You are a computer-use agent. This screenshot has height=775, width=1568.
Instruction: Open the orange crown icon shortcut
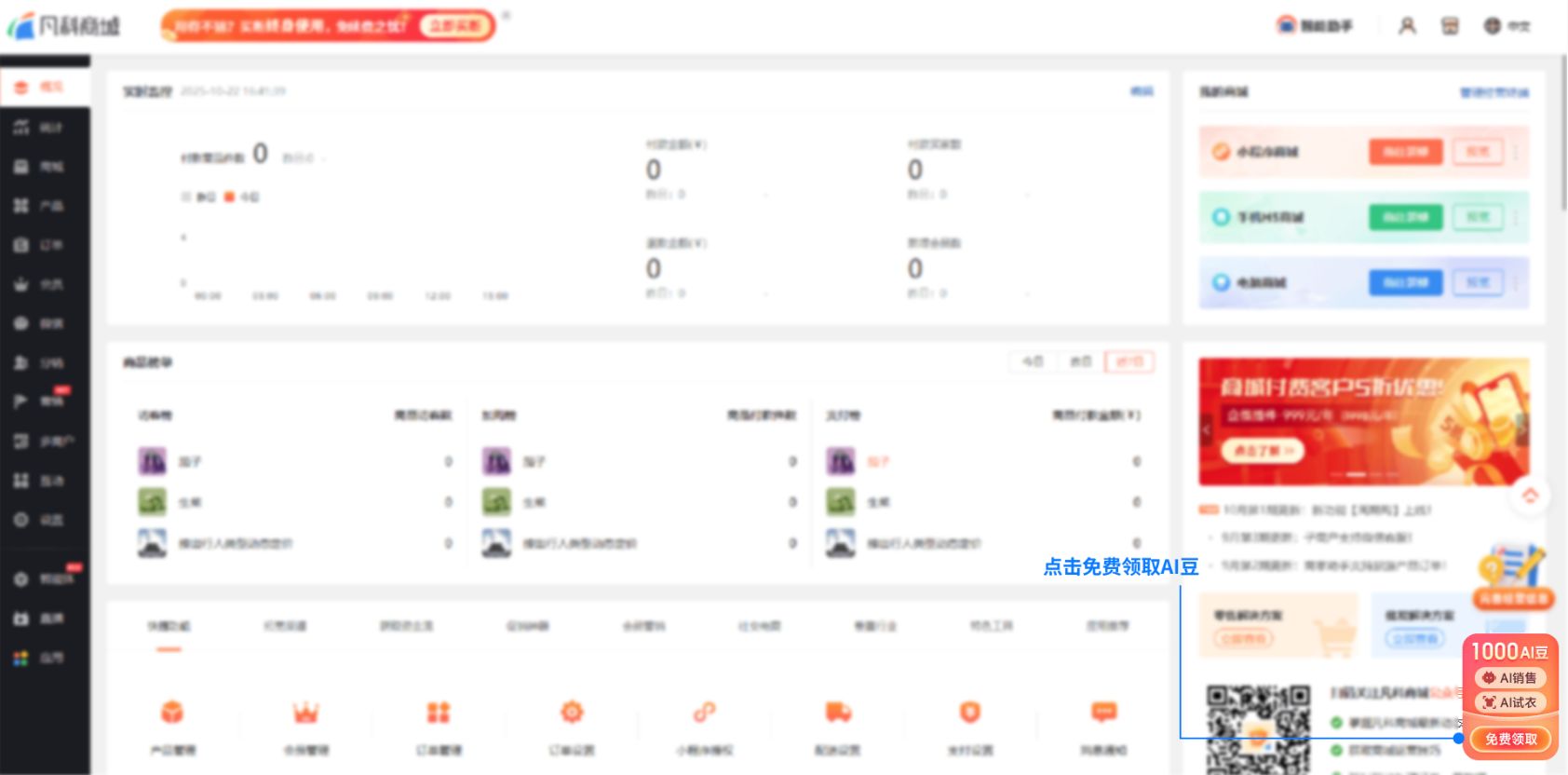point(305,713)
